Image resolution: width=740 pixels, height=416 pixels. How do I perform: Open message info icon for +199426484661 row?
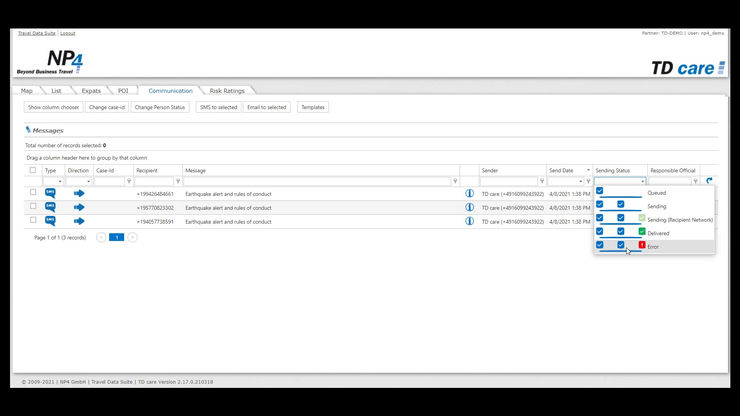coord(469,193)
